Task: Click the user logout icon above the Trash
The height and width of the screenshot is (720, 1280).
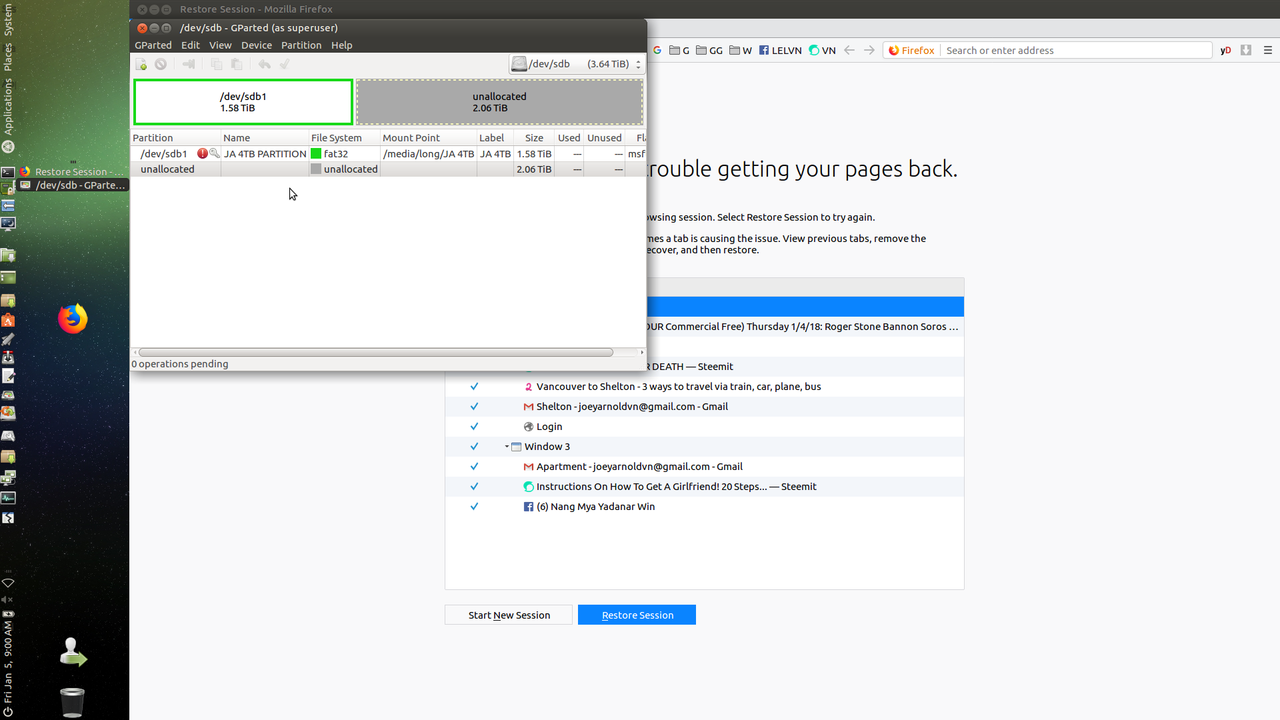Action: (72, 652)
